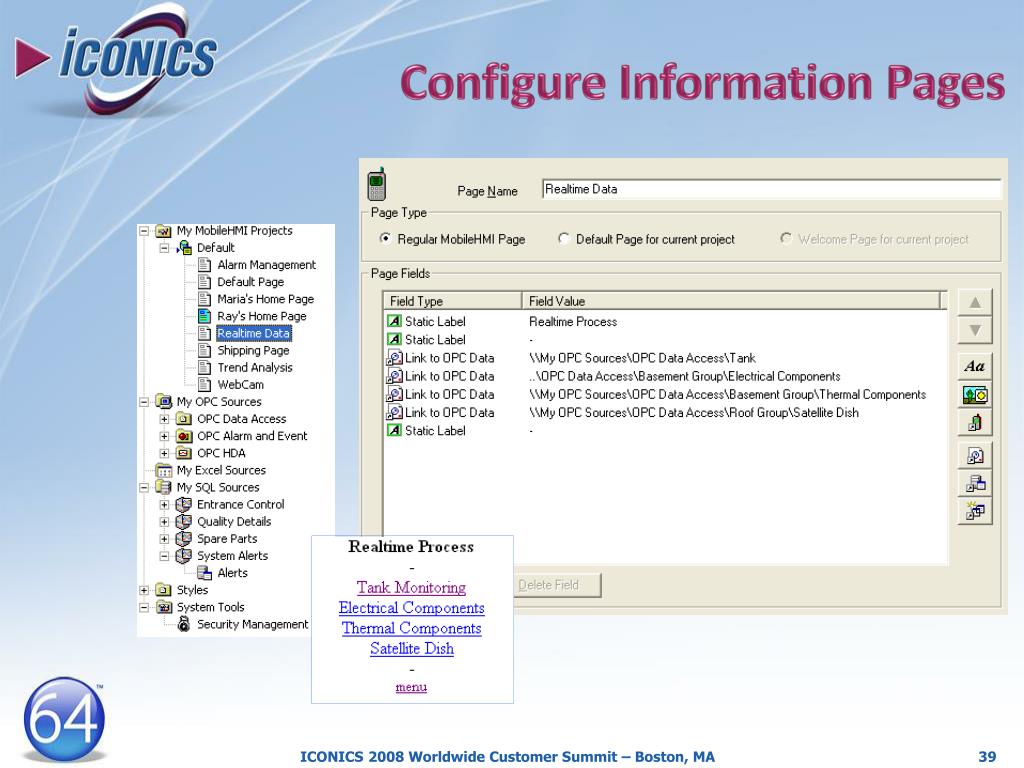Click the icon of the Tank Link to OPC Data row
This screenshot has width=1024, height=768.
(x=394, y=358)
